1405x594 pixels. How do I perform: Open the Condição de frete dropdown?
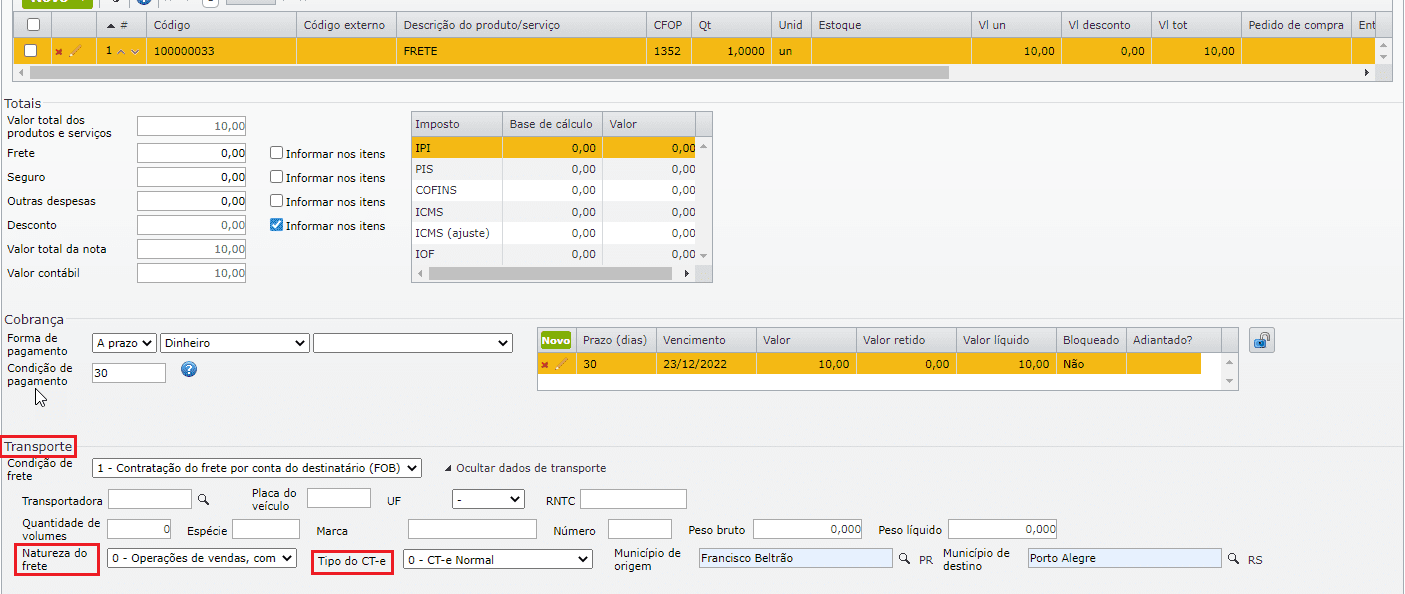[257, 468]
